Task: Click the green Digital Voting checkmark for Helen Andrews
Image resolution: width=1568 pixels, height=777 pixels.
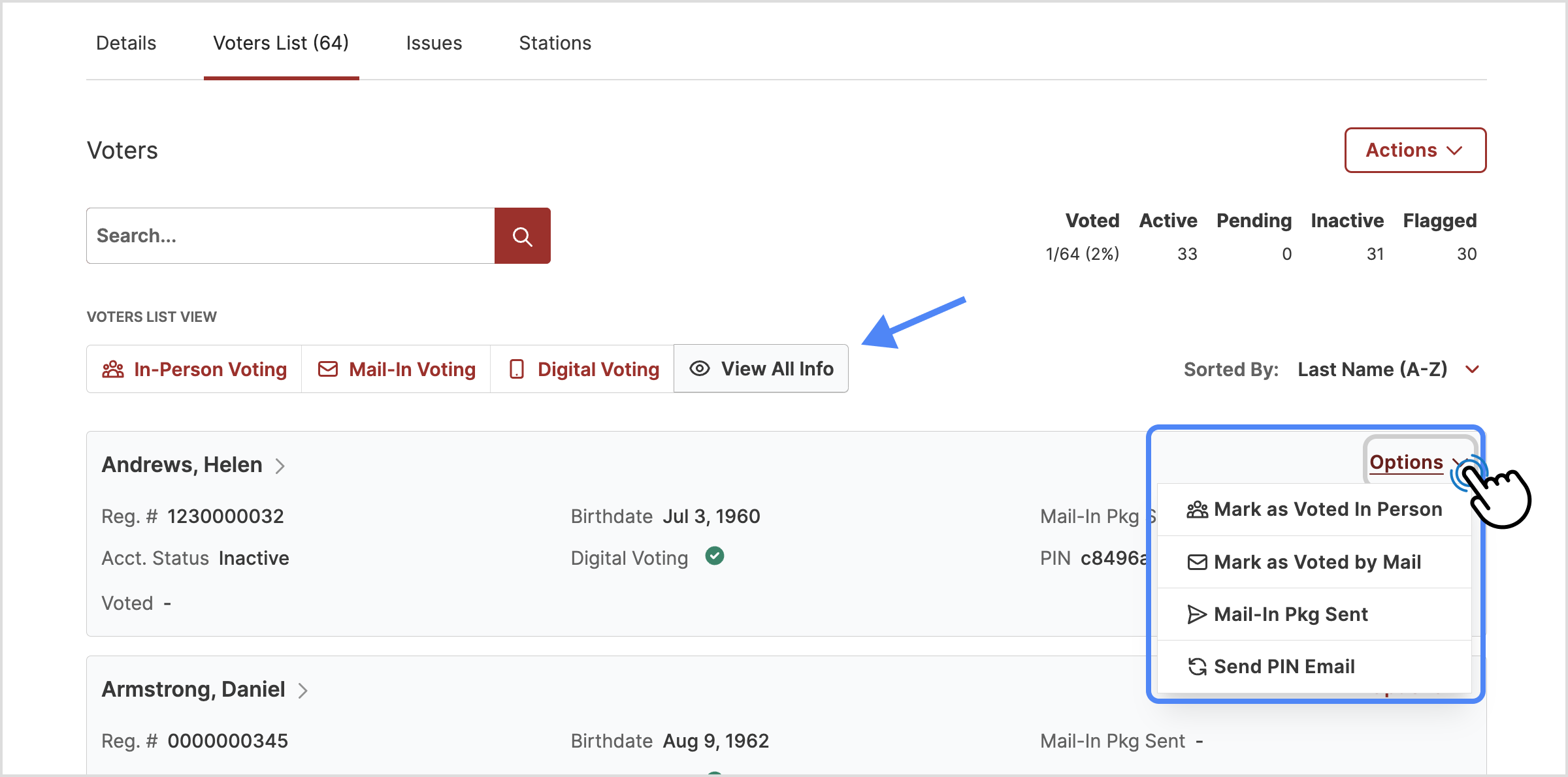Action: click(715, 556)
